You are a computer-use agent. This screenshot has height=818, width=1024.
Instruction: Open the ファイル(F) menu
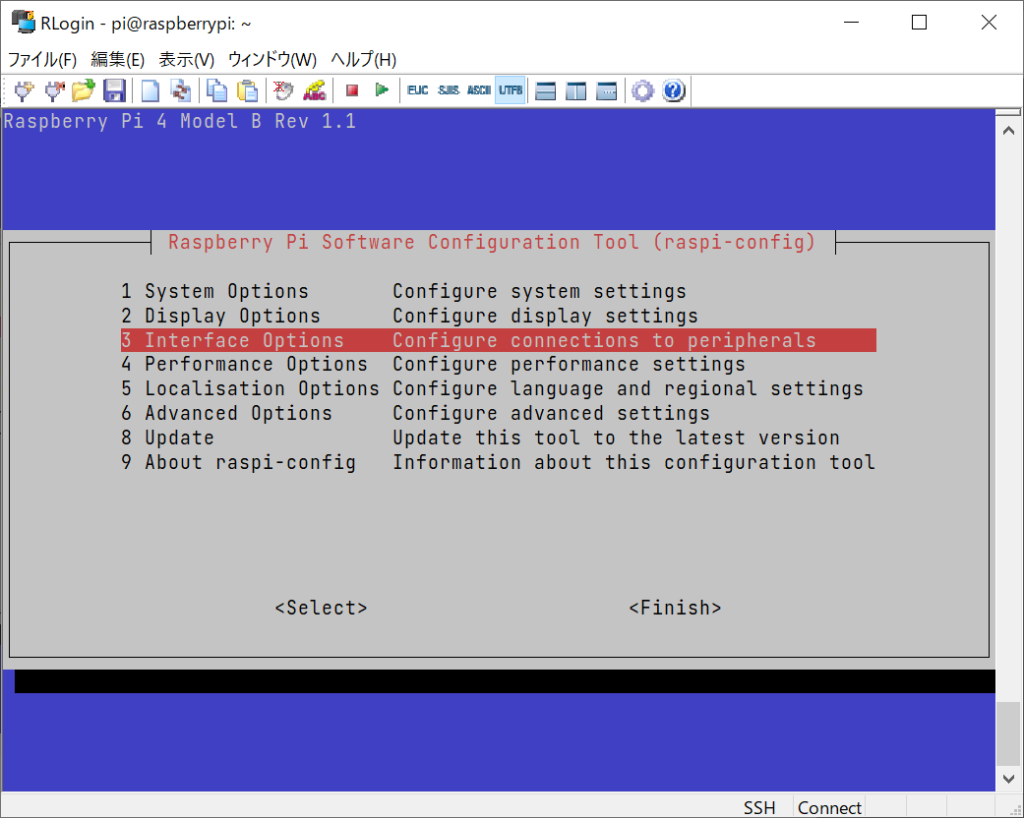[42, 59]
